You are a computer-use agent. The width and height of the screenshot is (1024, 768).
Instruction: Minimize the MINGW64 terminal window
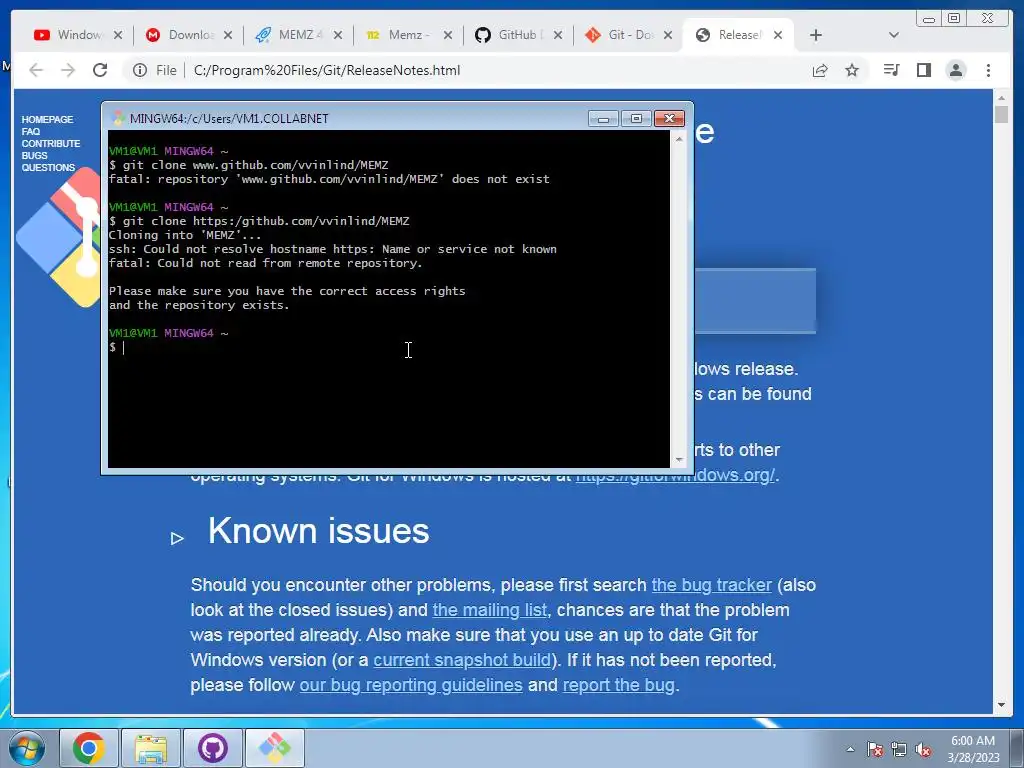603,118
